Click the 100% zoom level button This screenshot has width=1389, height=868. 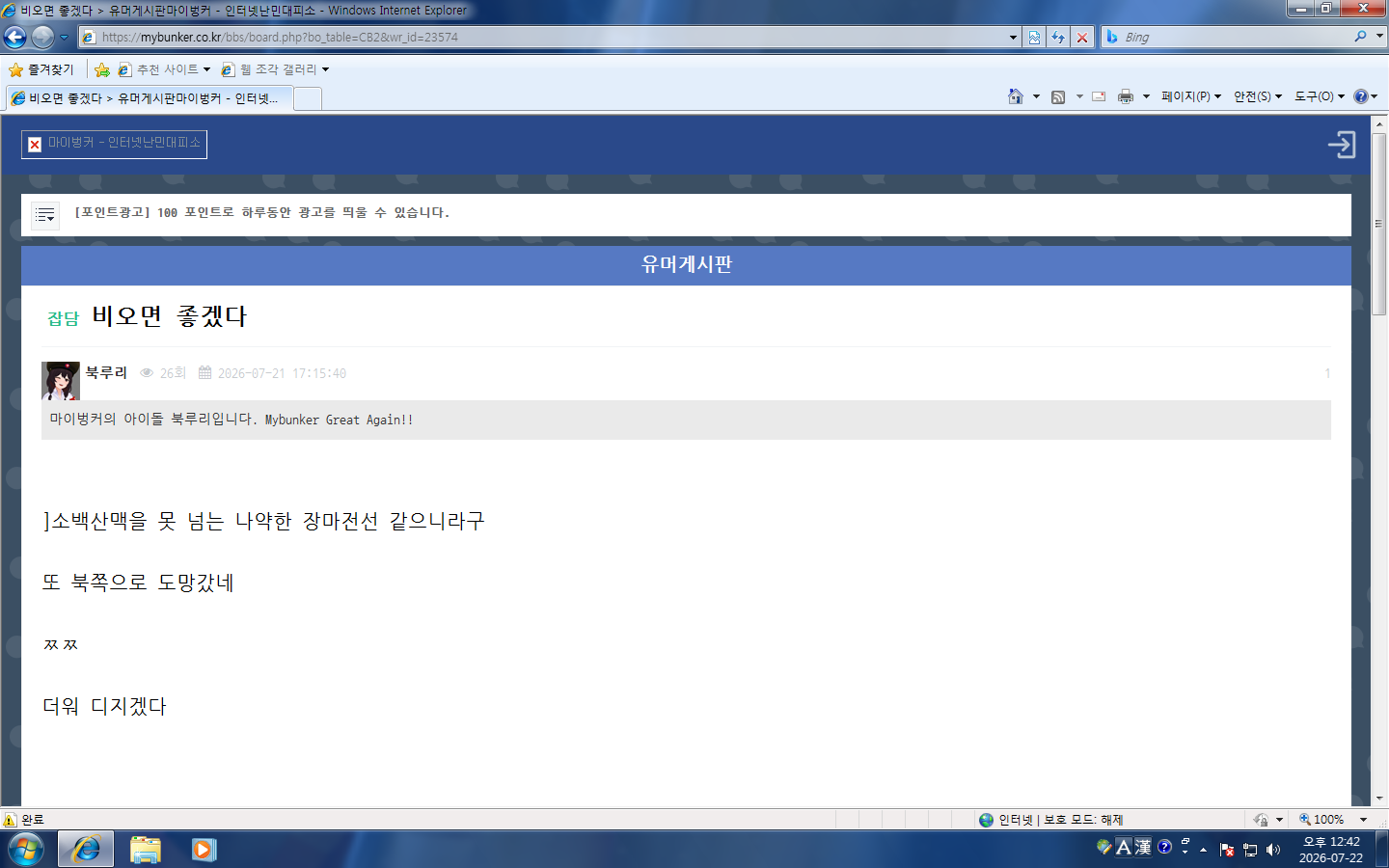[x=1321, y=820]
